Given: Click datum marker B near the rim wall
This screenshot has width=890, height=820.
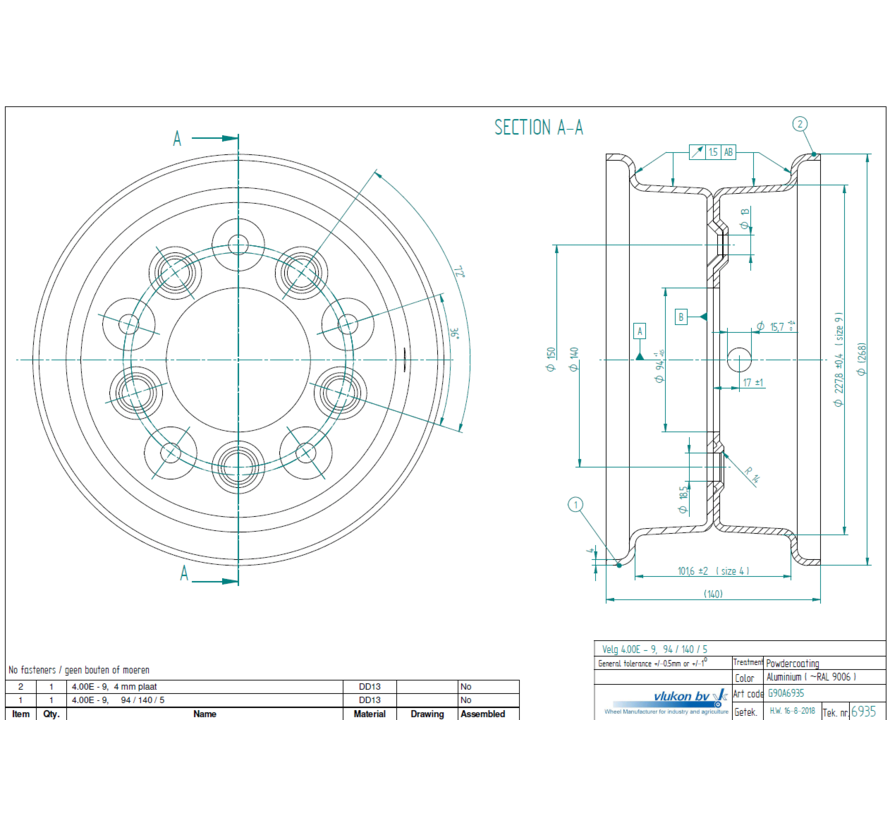Looking at the screenshot, I should (x=680, y=316).
